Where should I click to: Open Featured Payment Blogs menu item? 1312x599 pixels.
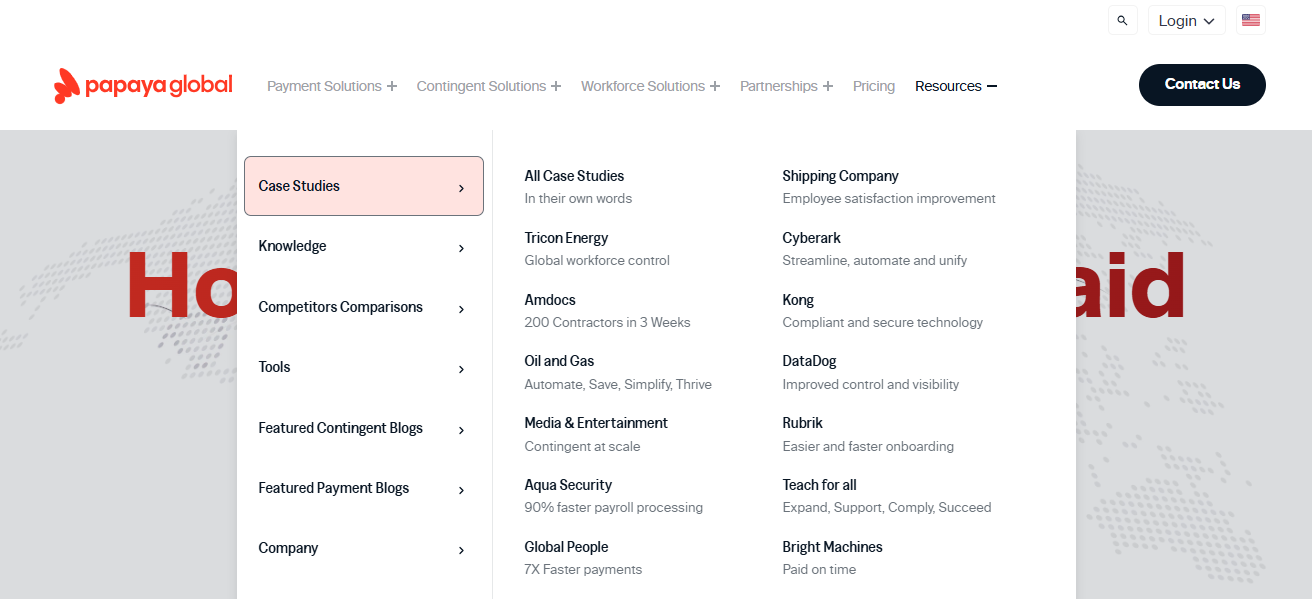pyautogui.click(x=334, y=488)
